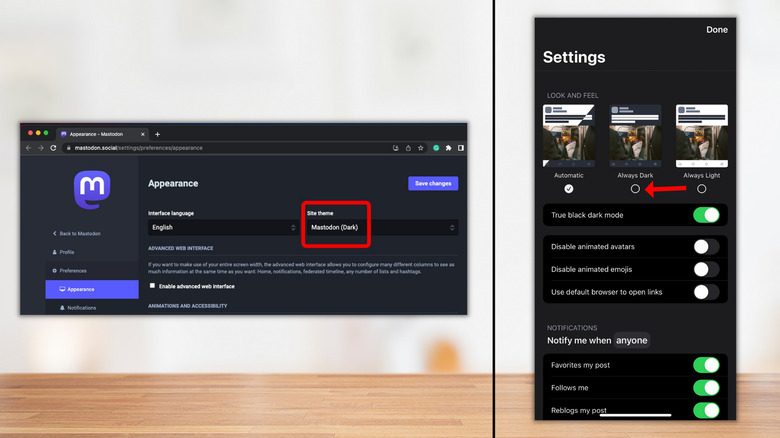Click the Save changes button
Viewport: 780px width, 438px height.
433,183
